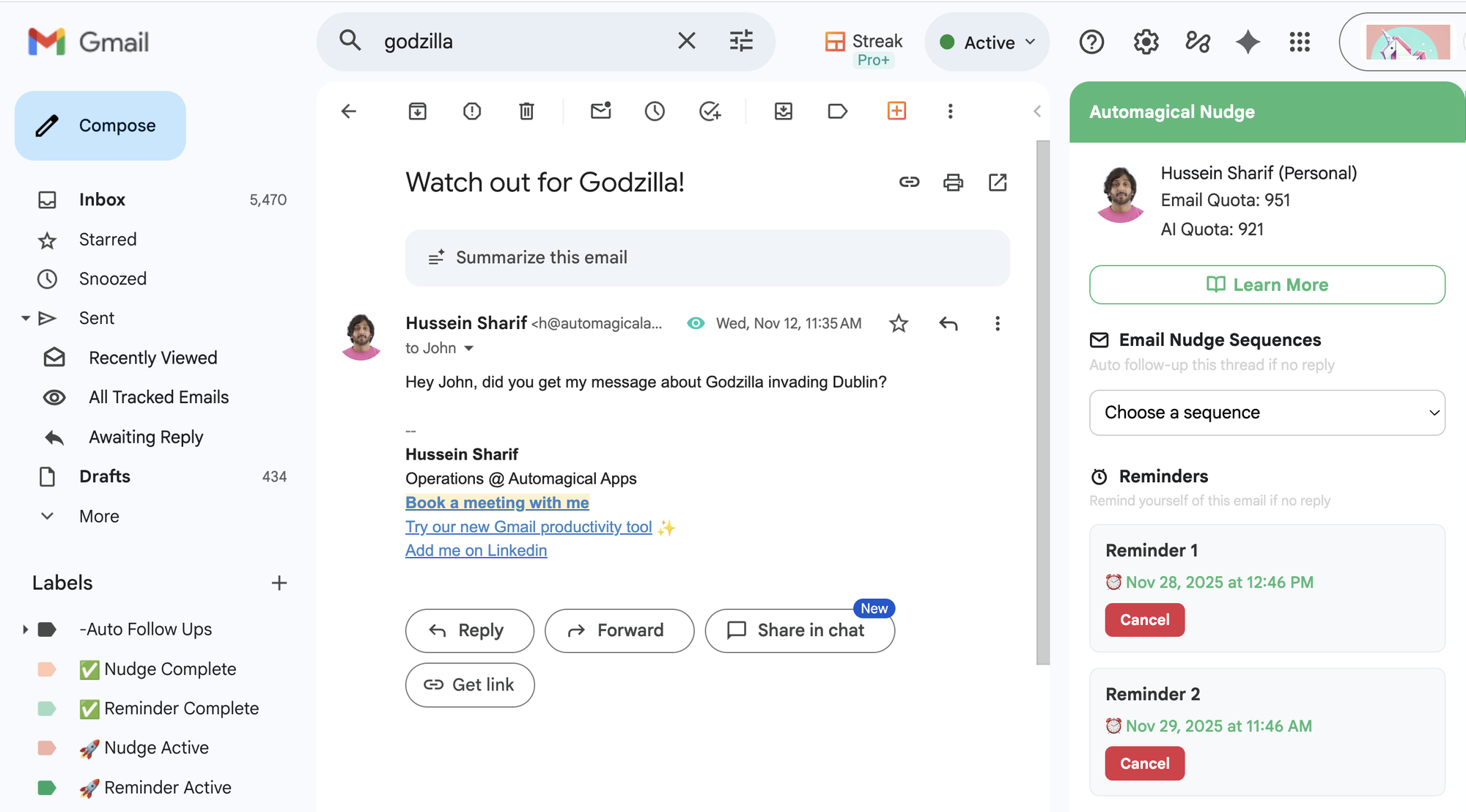This screenshot has height=812, width=1466.
Task: Open the Book a meeting with me link
Action: coord(497,503)
